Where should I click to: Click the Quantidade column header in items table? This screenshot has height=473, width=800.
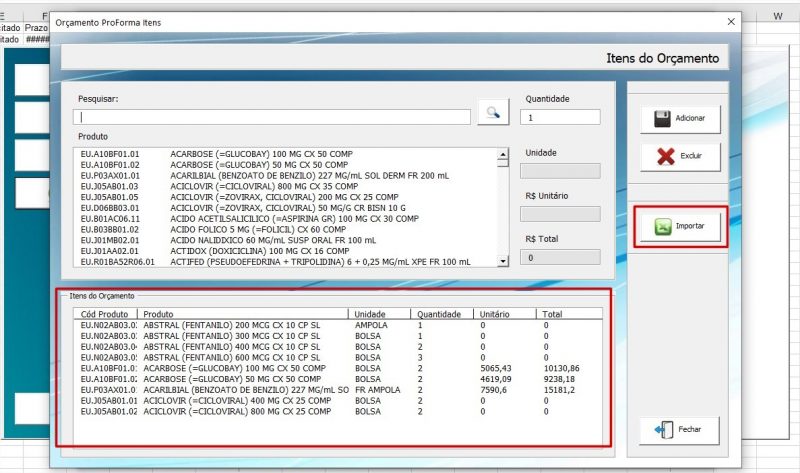tap(440, 314)
